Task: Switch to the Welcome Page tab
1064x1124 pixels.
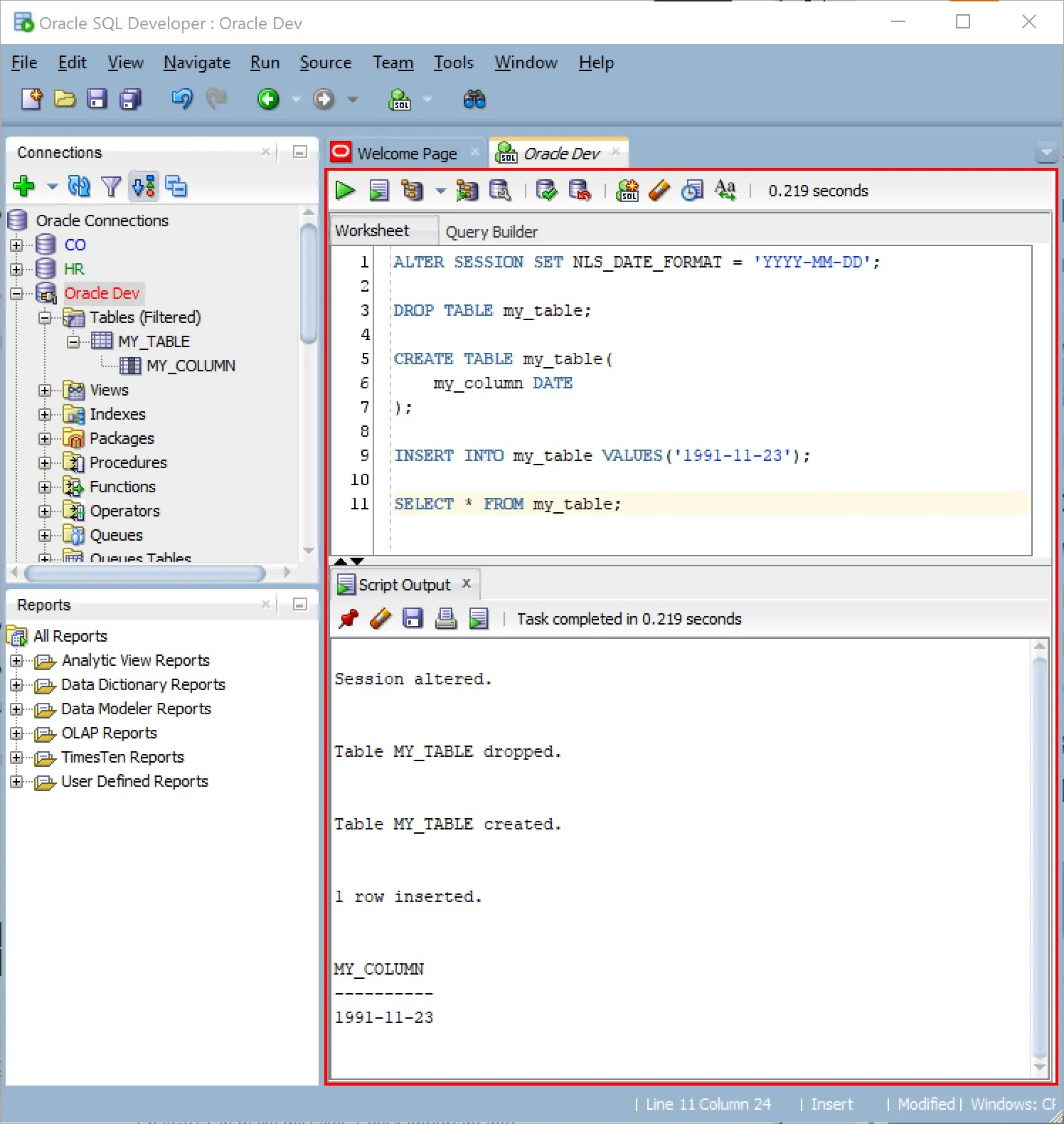Action: click(x=407, y=153)
